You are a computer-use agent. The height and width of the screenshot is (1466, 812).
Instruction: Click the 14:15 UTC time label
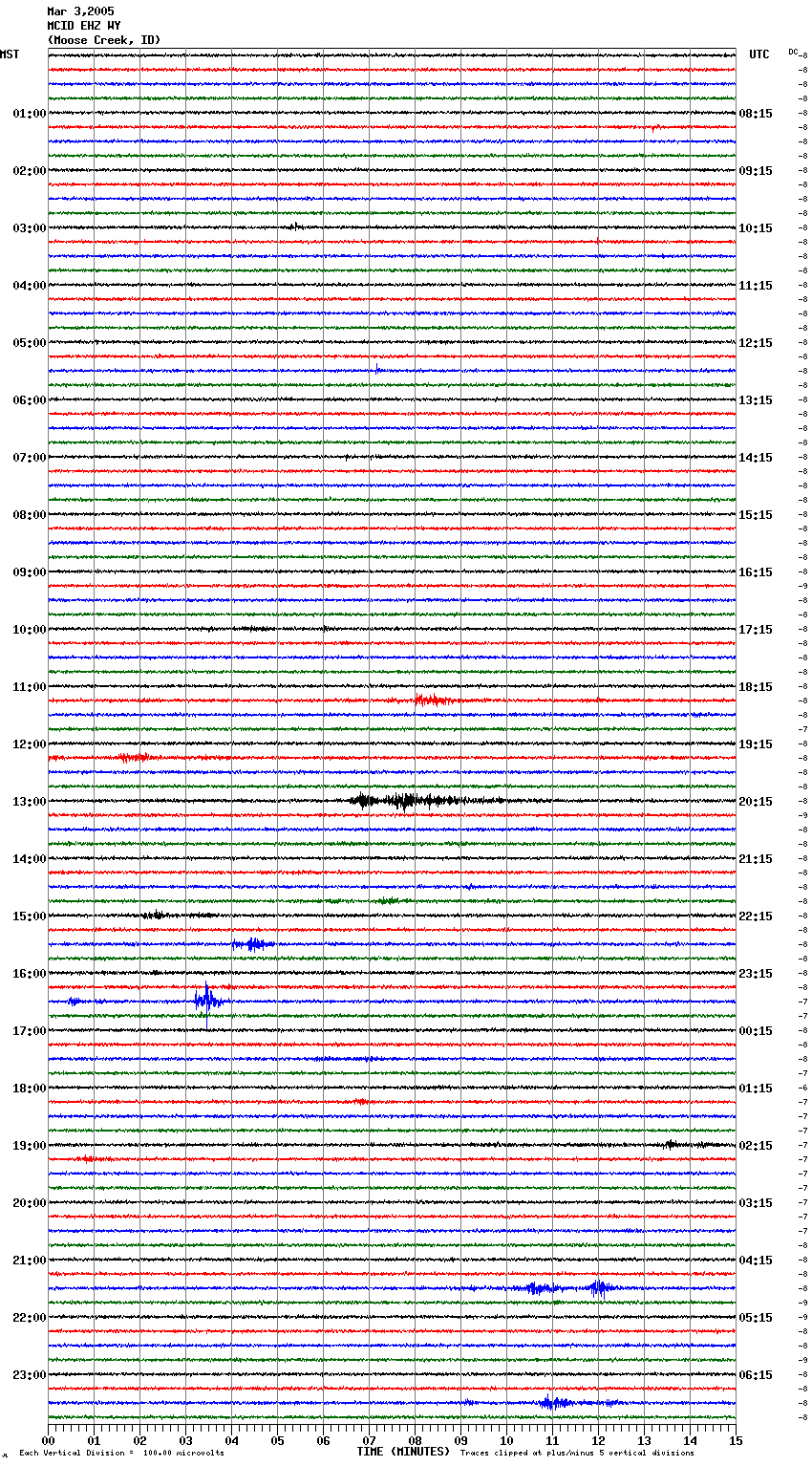click(756, 458)
